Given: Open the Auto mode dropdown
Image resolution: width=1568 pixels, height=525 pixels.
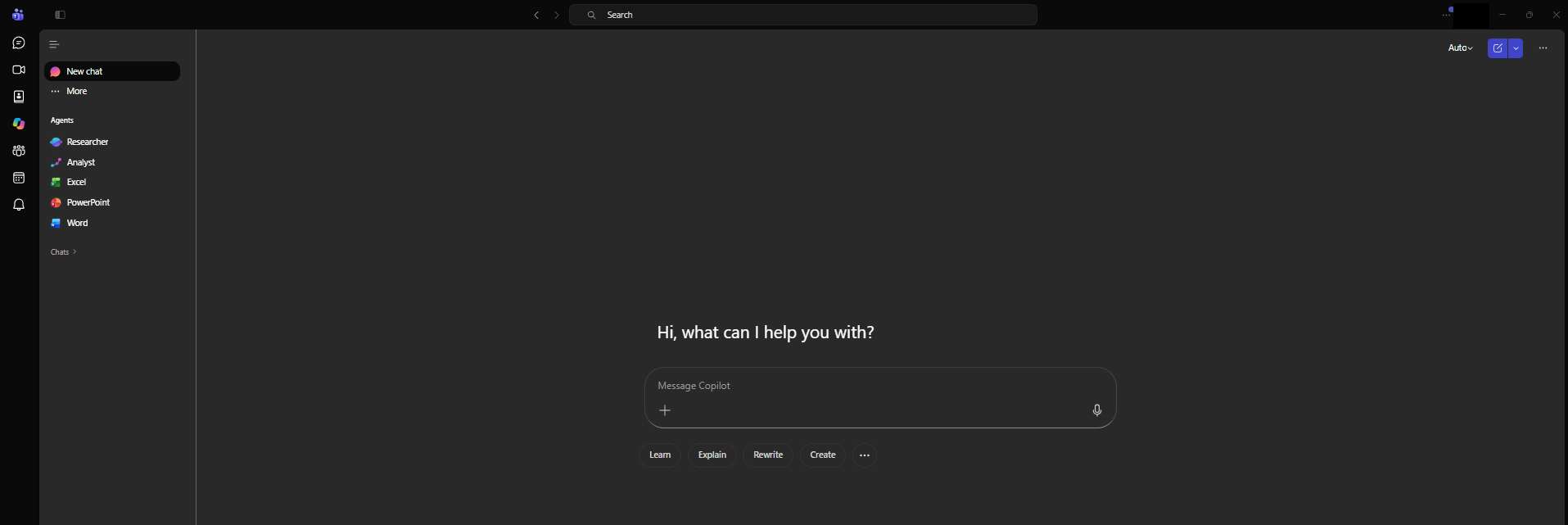Looking at the screenshot, I should 1460,48.
